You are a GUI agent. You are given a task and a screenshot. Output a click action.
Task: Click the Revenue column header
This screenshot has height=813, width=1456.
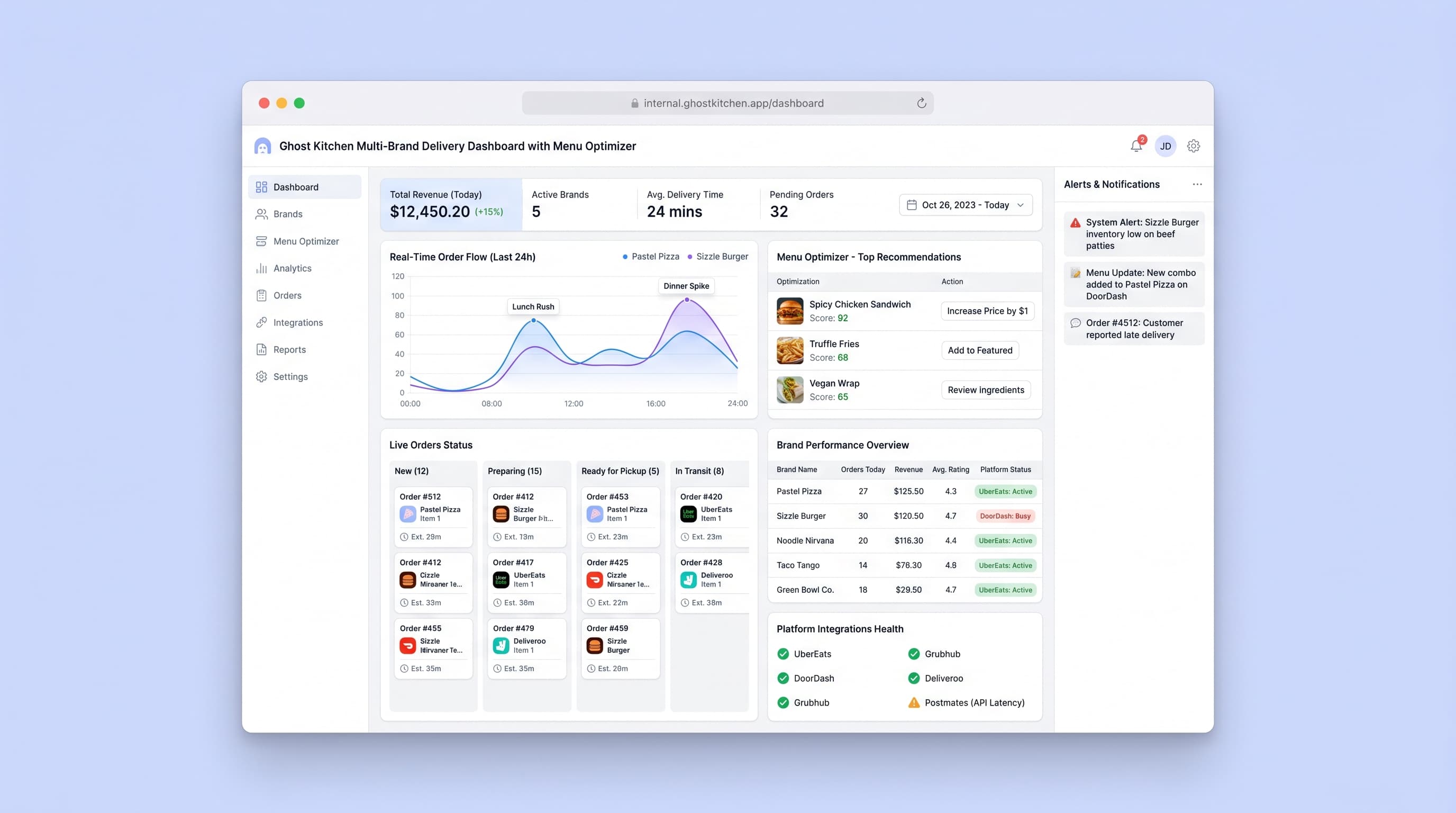coord(908,470)
